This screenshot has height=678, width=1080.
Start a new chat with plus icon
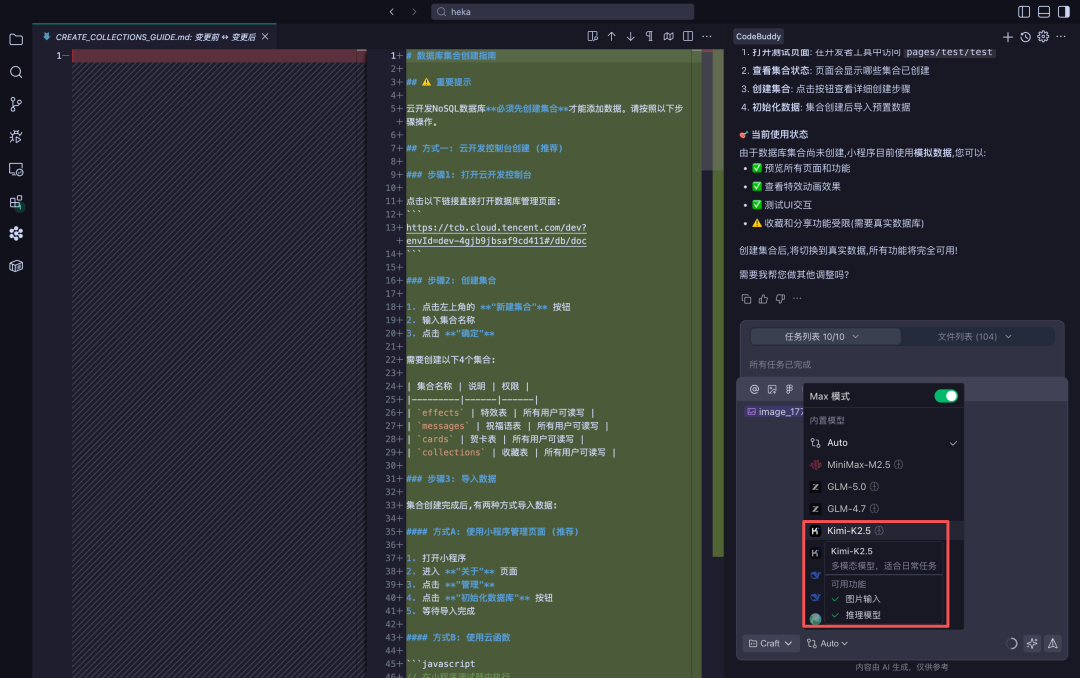(x=1008, y=37)
